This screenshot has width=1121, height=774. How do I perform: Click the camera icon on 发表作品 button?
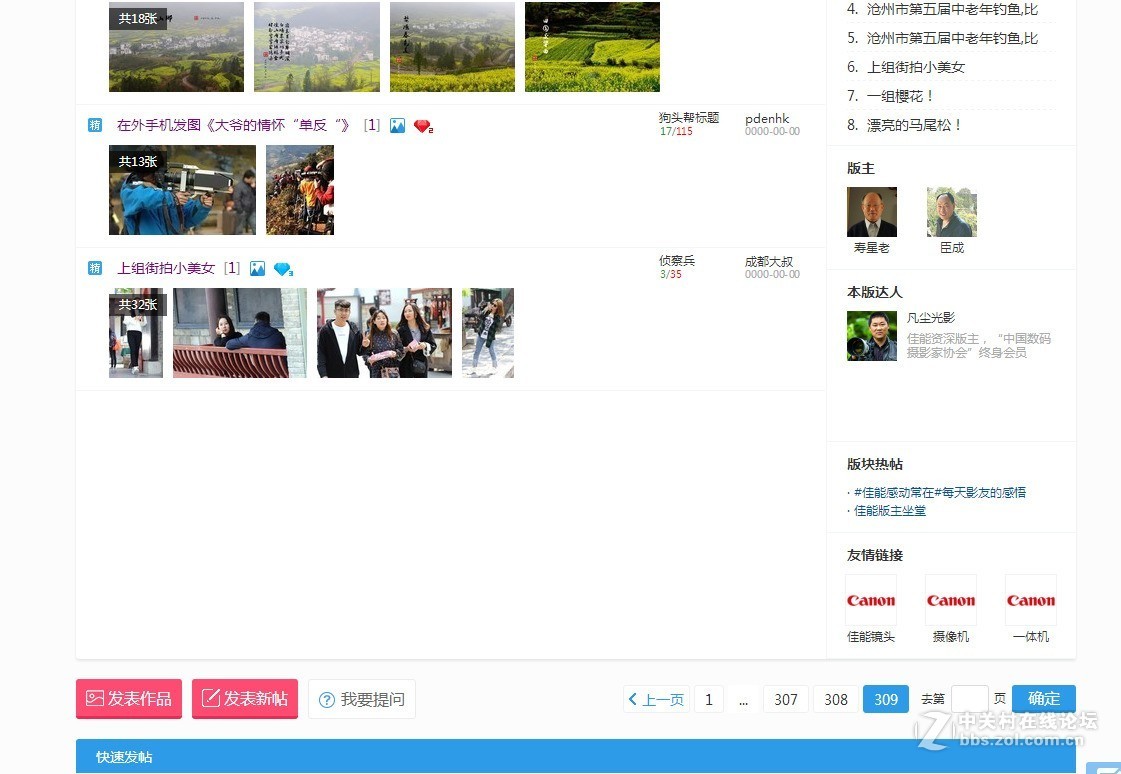point(95,699)
